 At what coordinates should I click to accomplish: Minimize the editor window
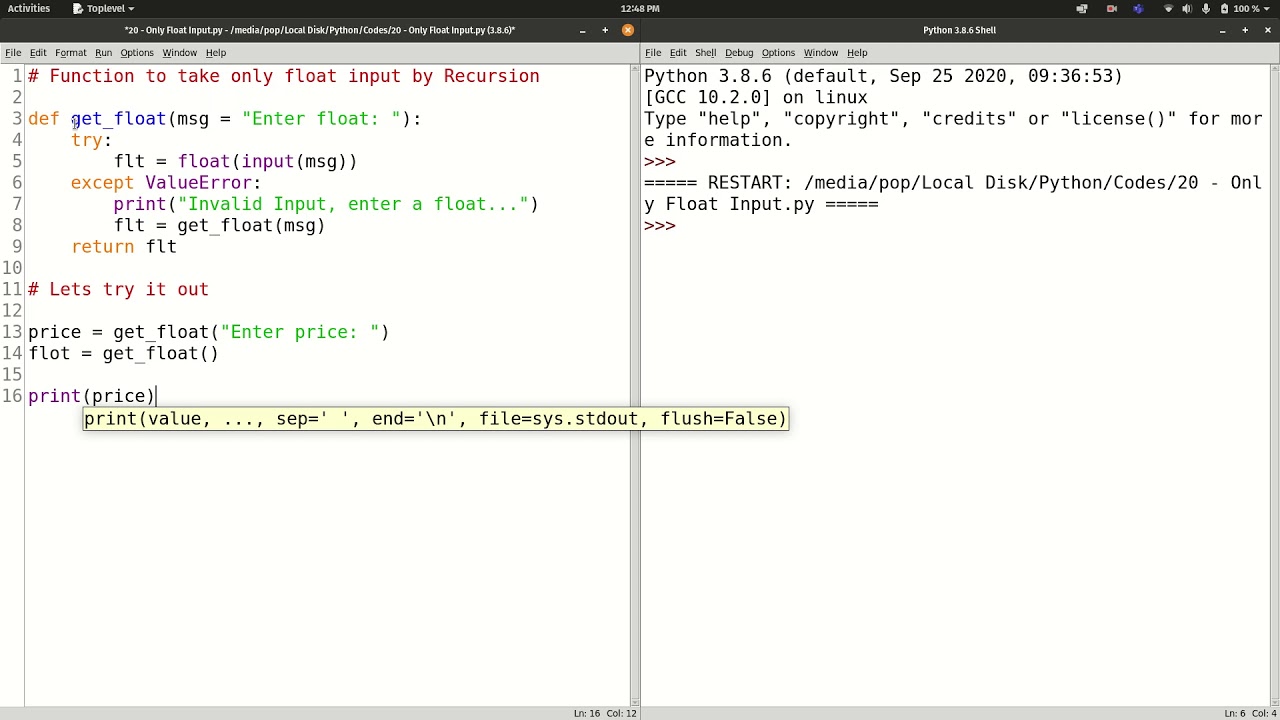click(x=582, y=30)
